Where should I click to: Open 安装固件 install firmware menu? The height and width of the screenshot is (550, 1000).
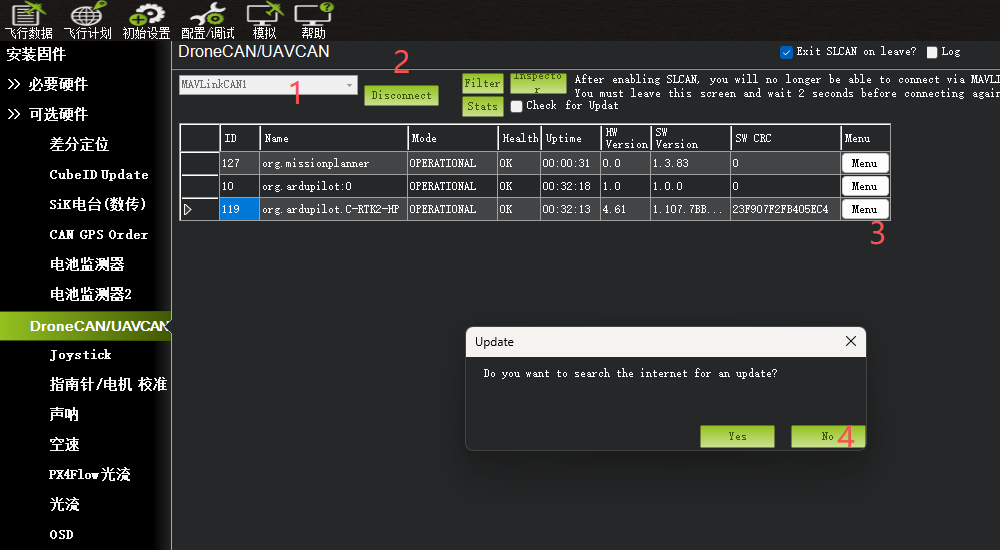click(x=36, y=54)
